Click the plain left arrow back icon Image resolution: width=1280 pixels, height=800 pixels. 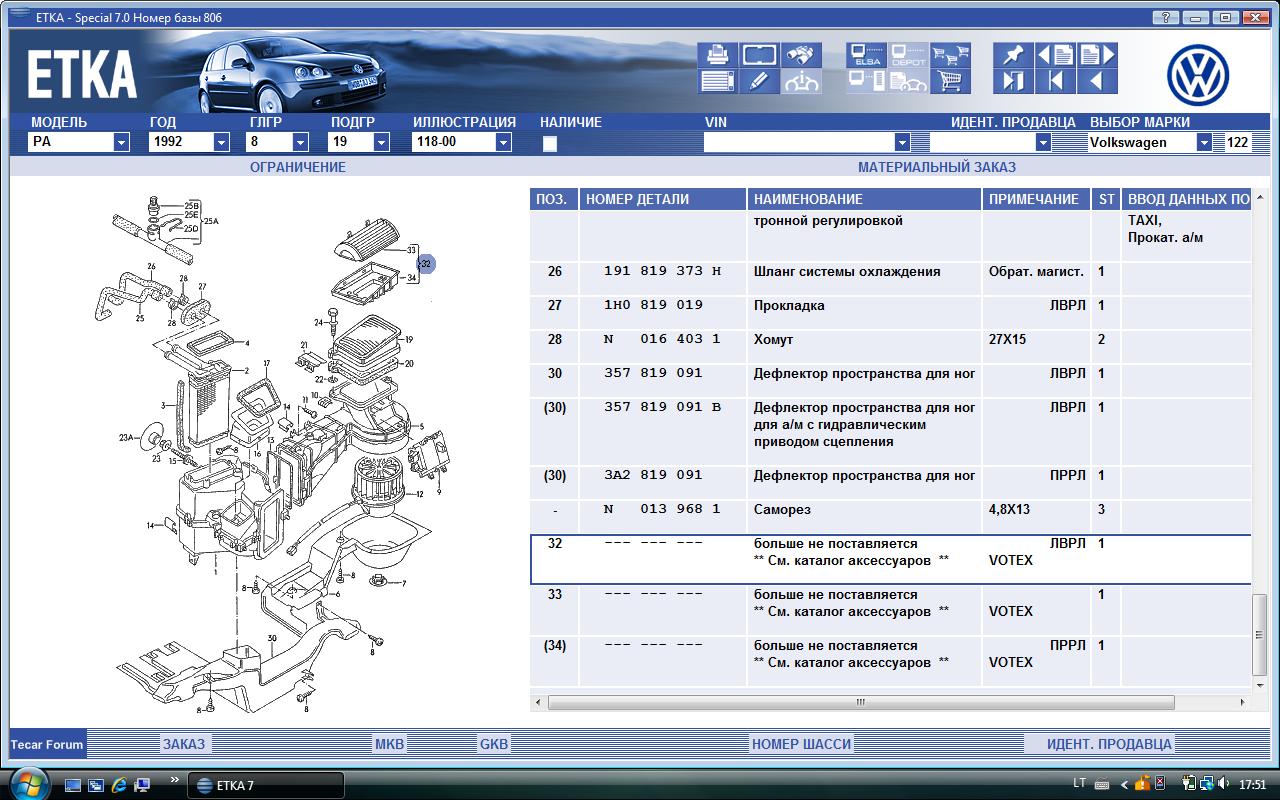tap(1098, 82)
